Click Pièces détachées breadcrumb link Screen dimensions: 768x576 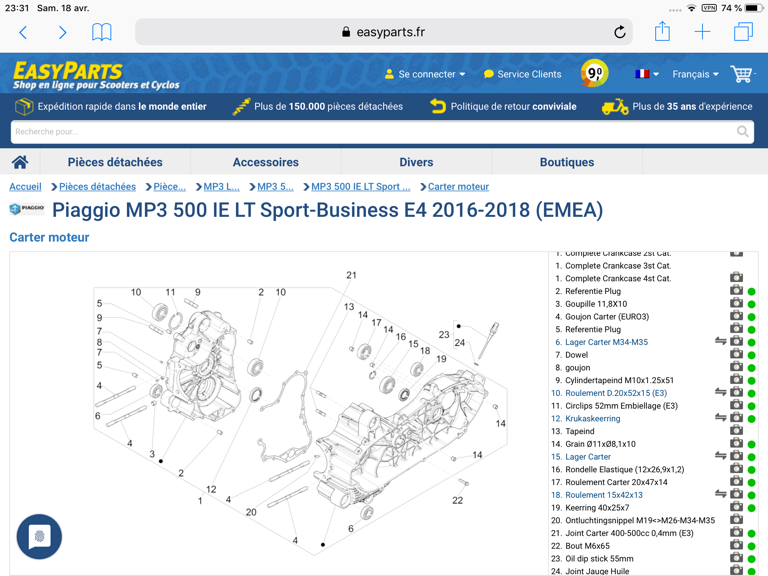(97, 187)
